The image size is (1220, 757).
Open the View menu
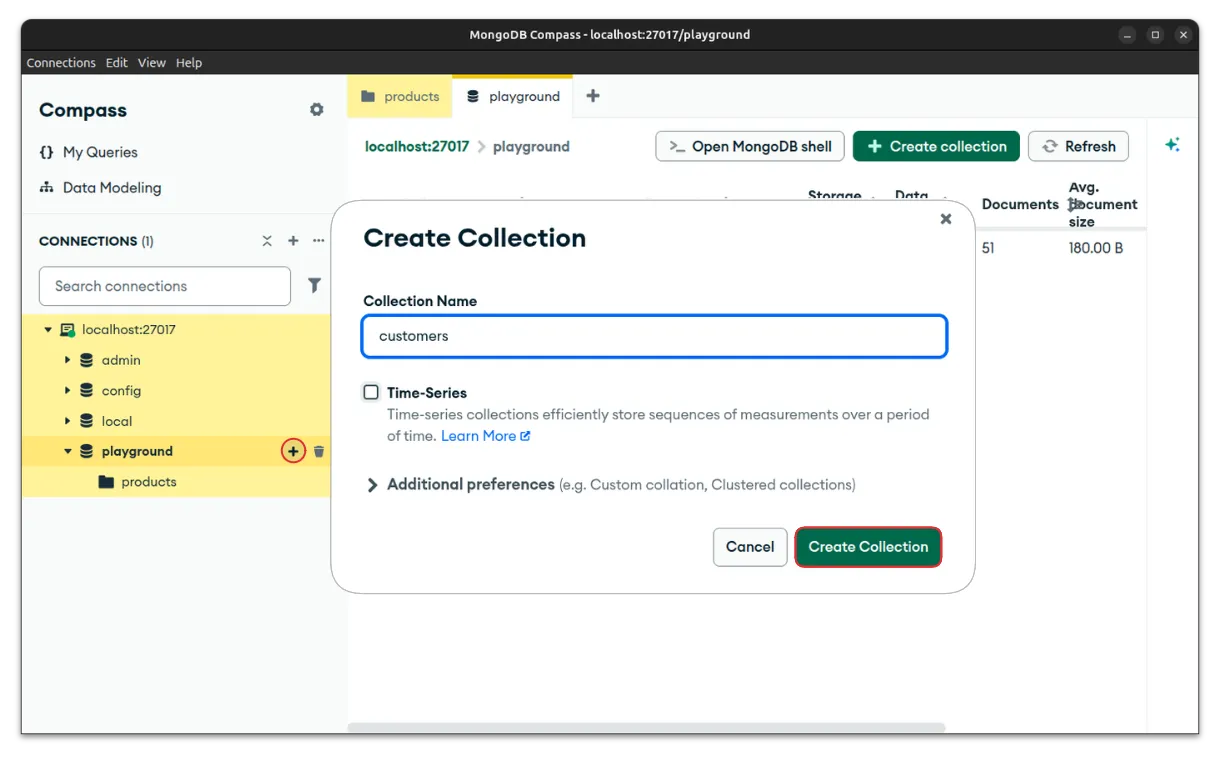tap(152, 63)
